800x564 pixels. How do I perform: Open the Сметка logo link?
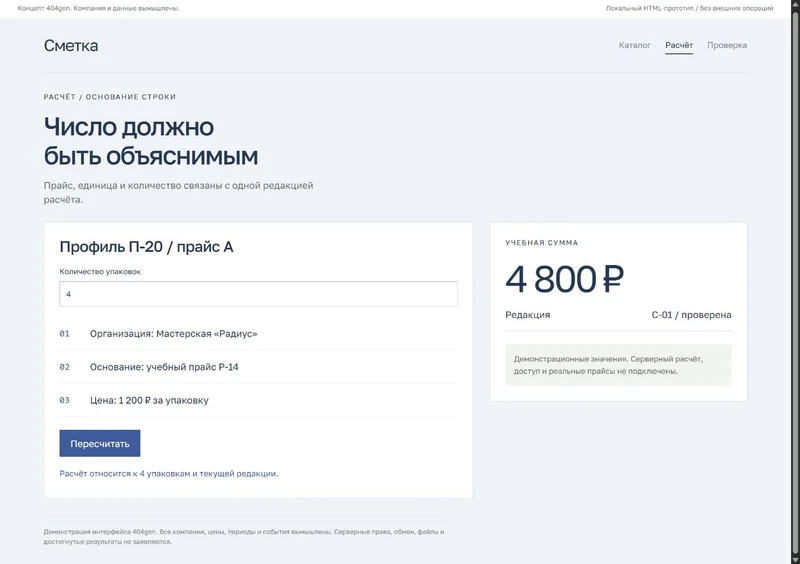71,45
